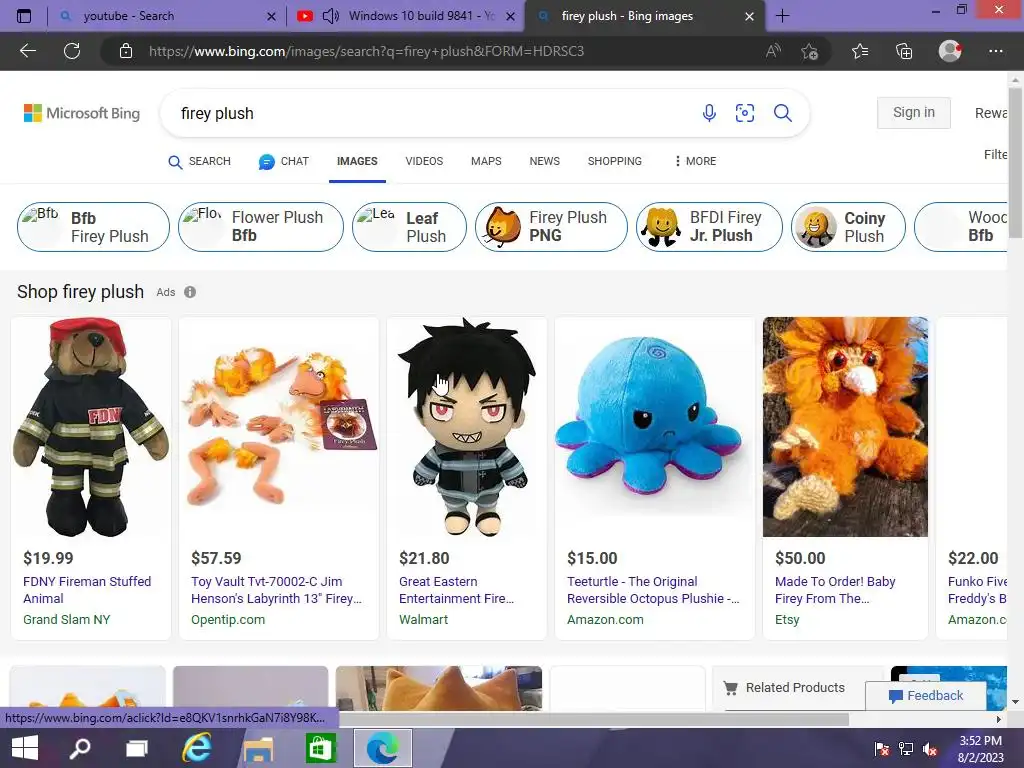Viewport: 1024px width, 768px height.
Task: Click the orange Firey puppet Etsy image
Action: (845, 427)
